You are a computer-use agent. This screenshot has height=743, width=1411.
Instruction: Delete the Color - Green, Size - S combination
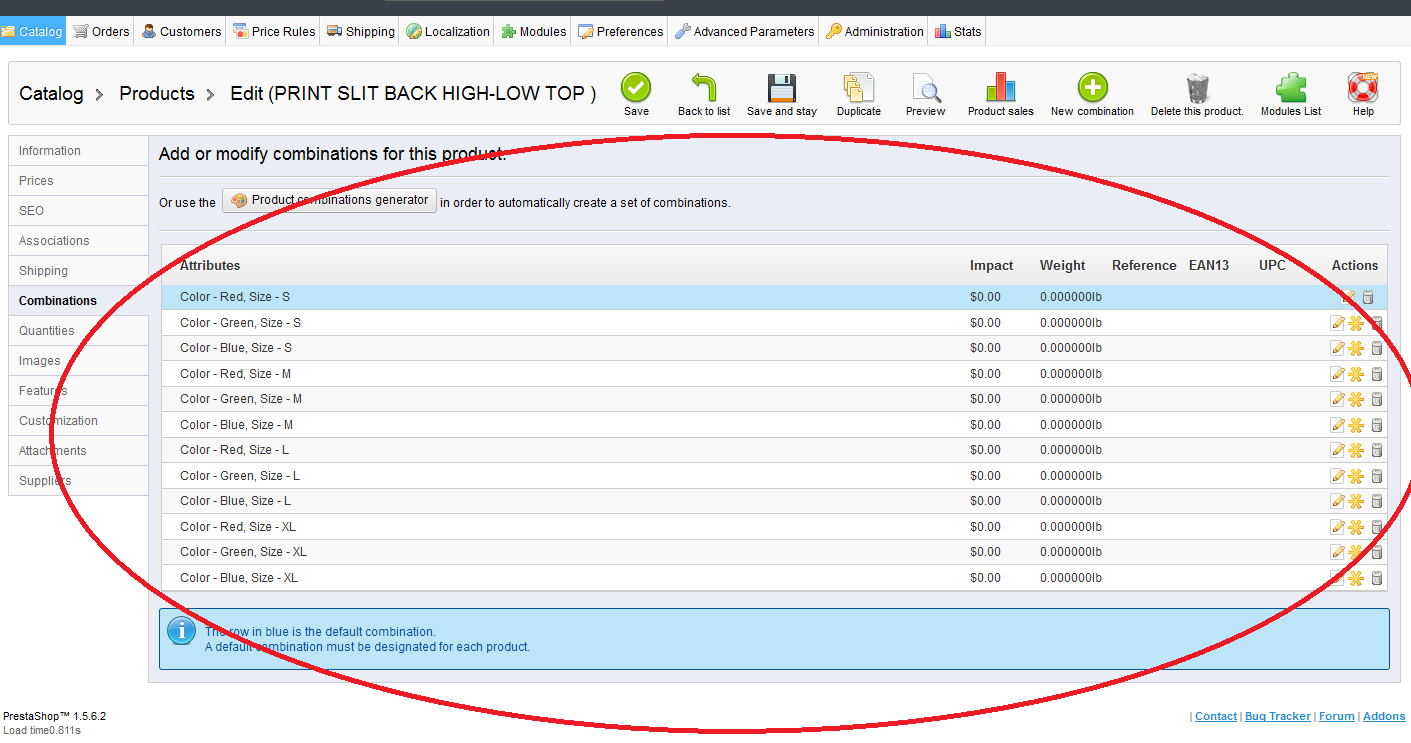pos(1376,323)
